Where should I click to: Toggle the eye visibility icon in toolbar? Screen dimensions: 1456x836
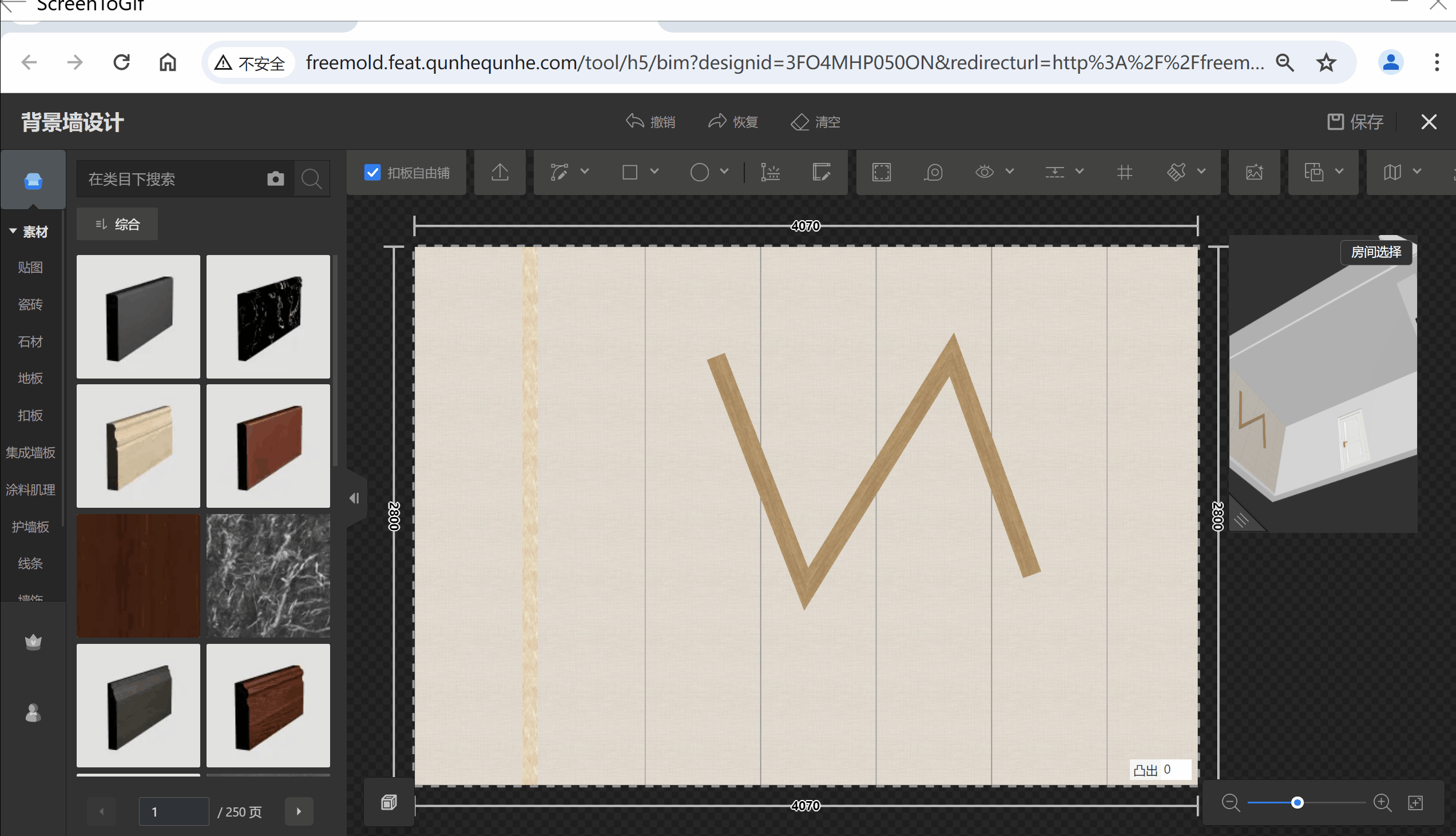(985, 172)
